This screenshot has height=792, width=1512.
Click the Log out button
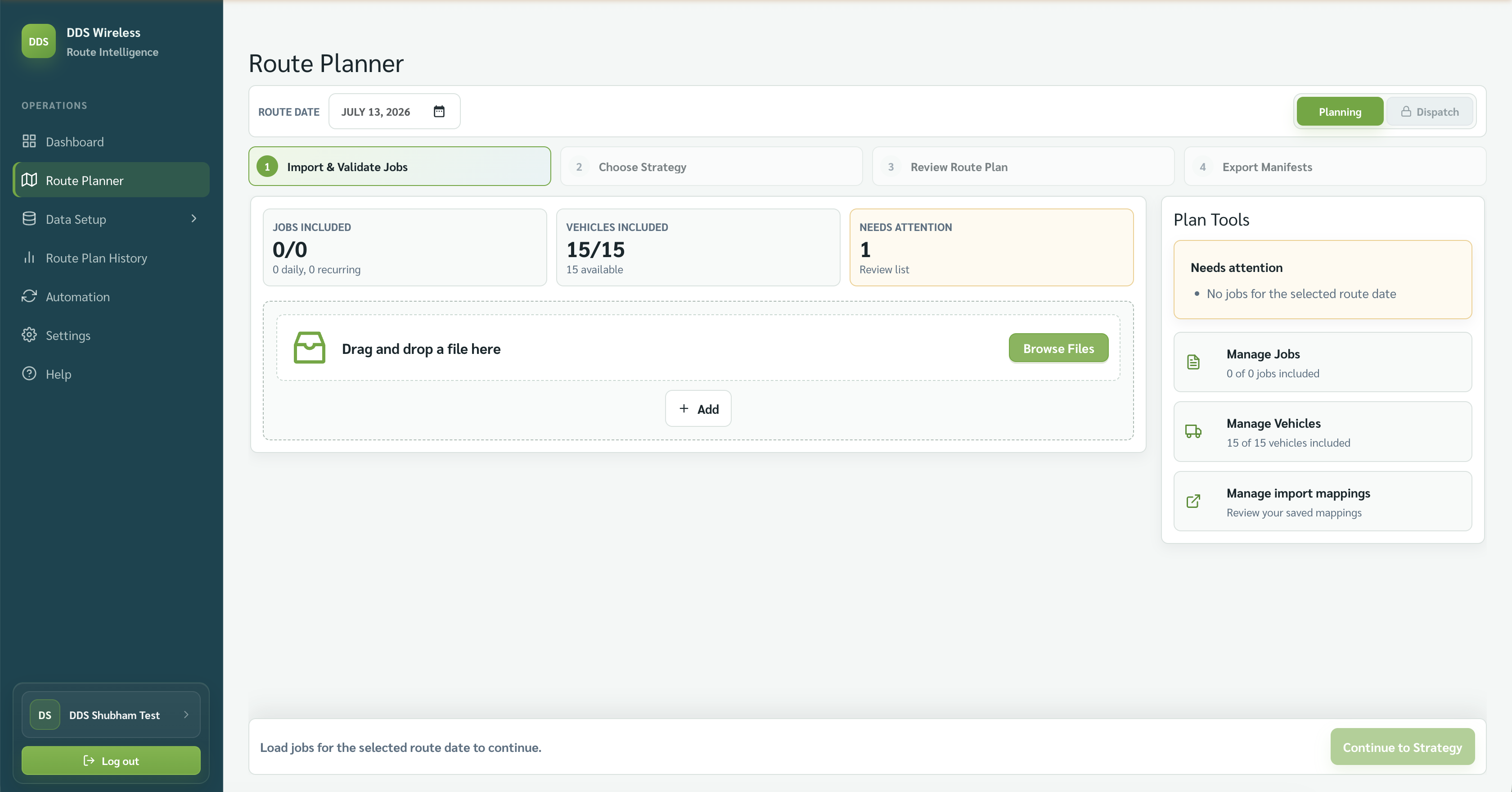[111, 760]
